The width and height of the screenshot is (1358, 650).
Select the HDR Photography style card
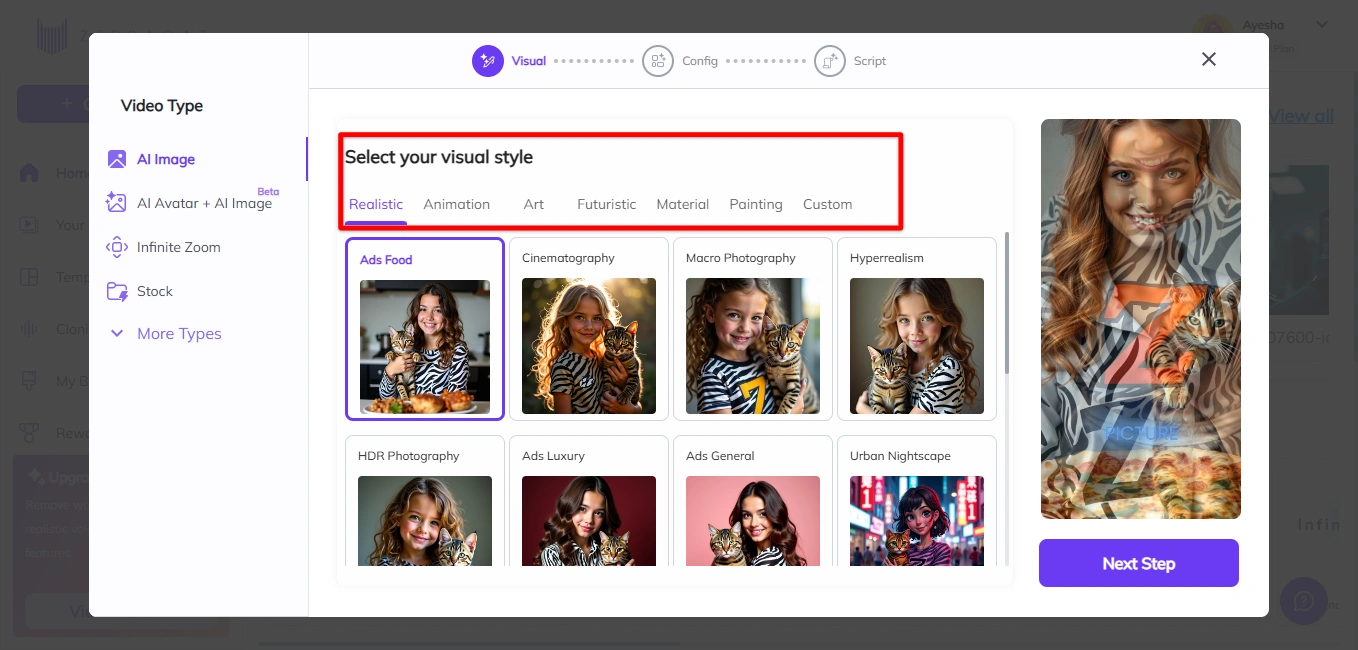coord(425,501)
